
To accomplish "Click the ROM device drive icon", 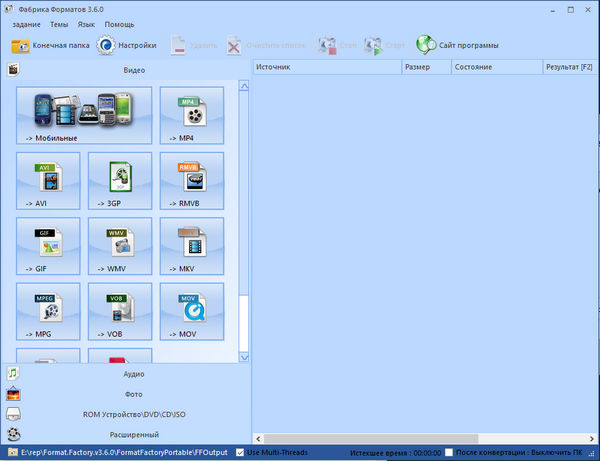I will (x=13, y=414).
